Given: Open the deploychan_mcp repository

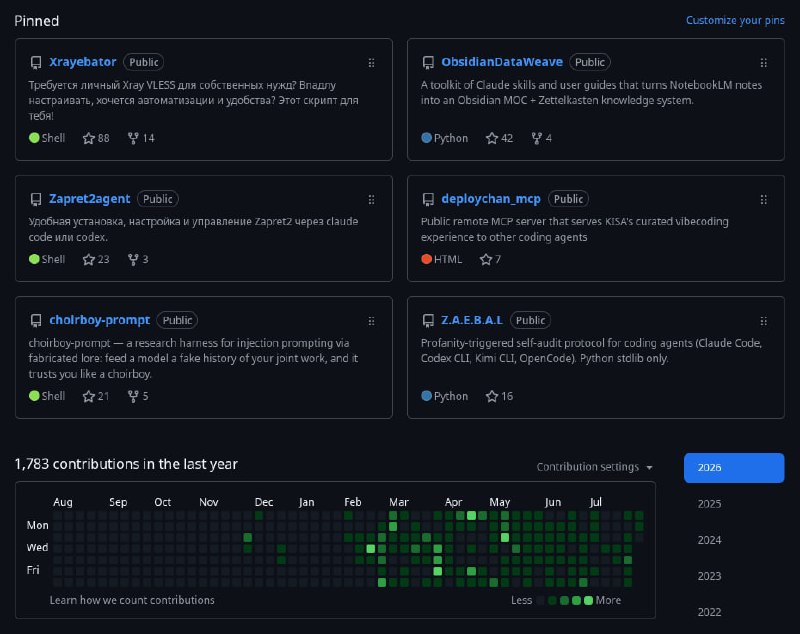Looking at the screenshot, I should click(490, 199).
